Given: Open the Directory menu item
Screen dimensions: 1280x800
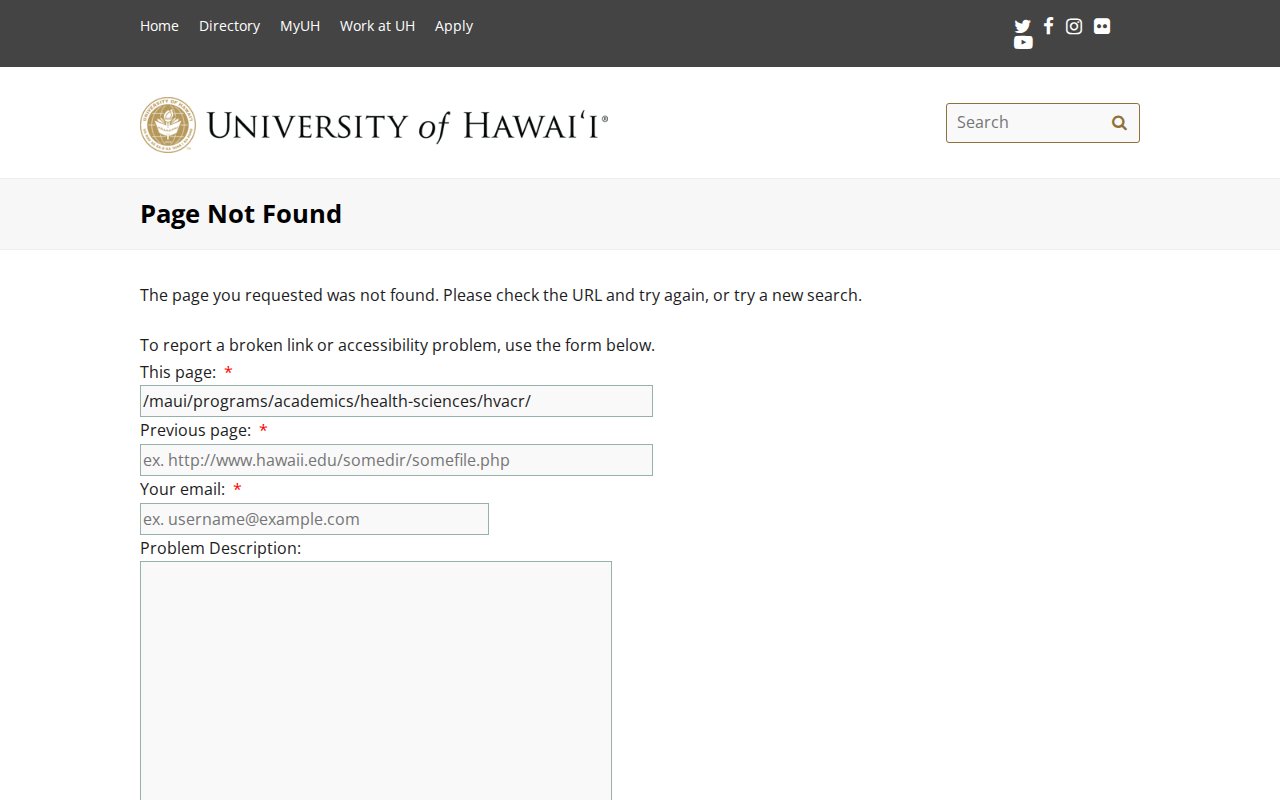Looking at the screenshot, I should tap(229, 26).
